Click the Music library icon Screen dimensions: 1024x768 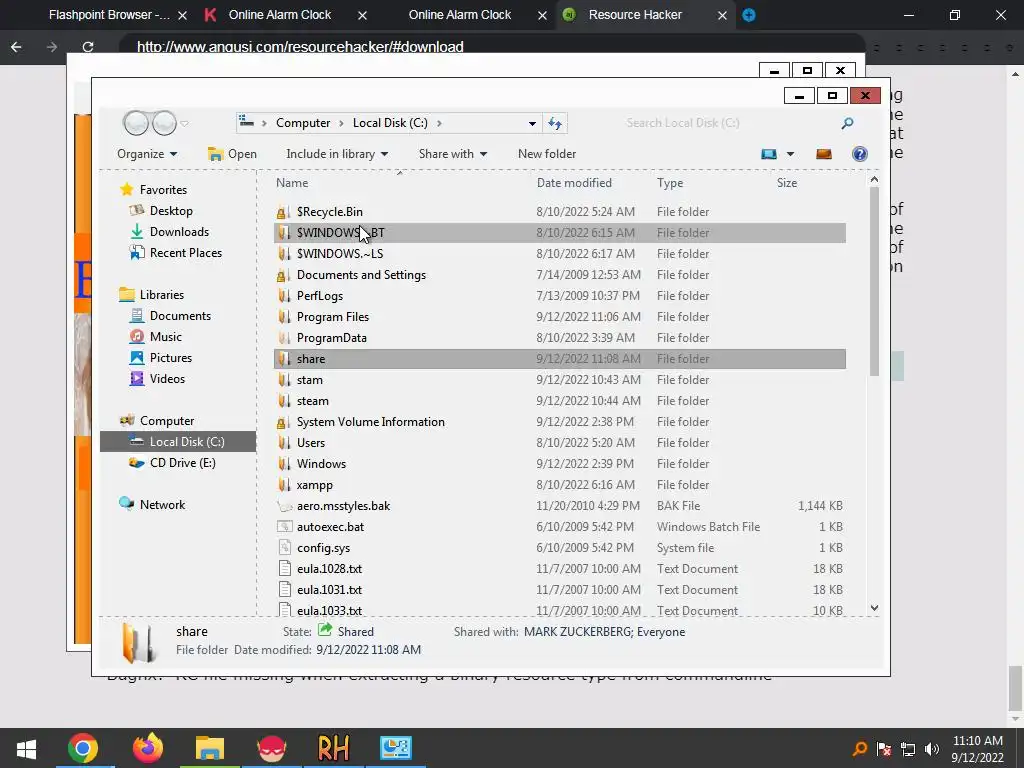click(136, 336)
